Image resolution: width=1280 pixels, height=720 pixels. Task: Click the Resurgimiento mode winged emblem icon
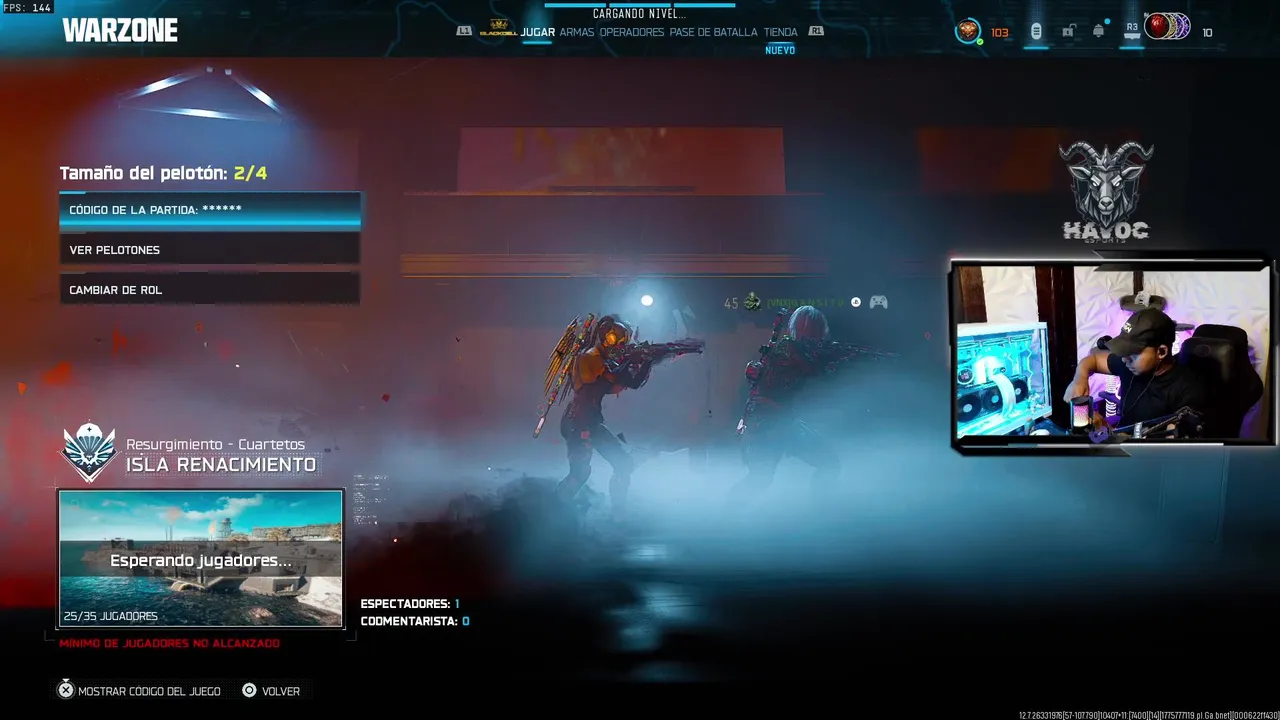(90, 451)
